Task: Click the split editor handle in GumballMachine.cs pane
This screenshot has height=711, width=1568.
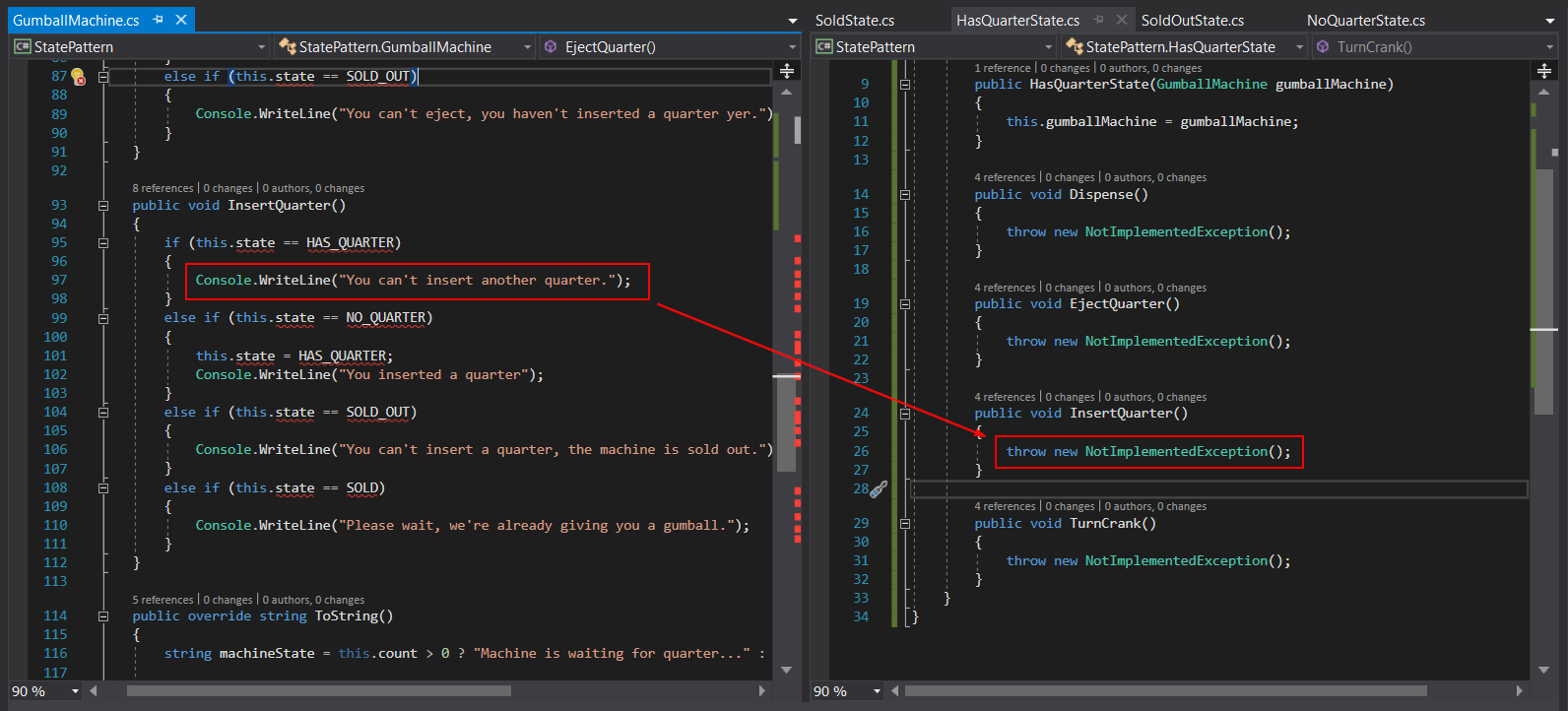Action: [786, 71]
